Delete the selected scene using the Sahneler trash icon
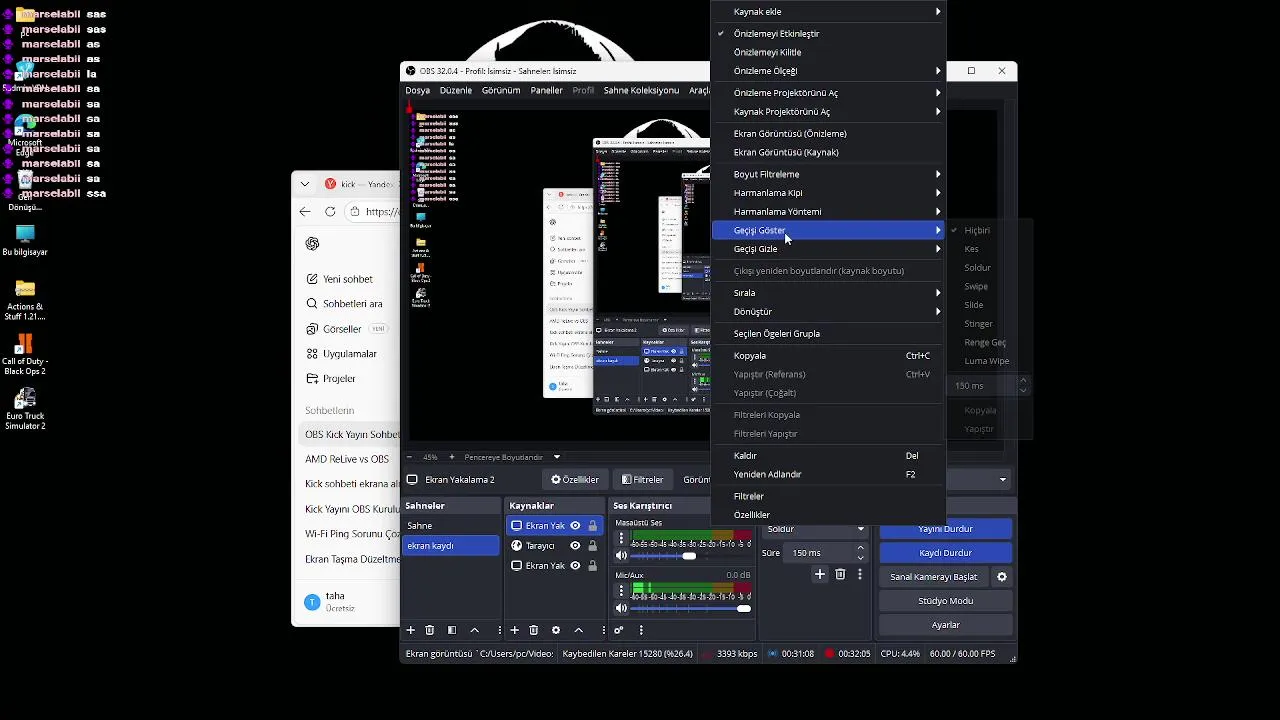This screenshot has width=1280, height=720. (x=430, y=630)
